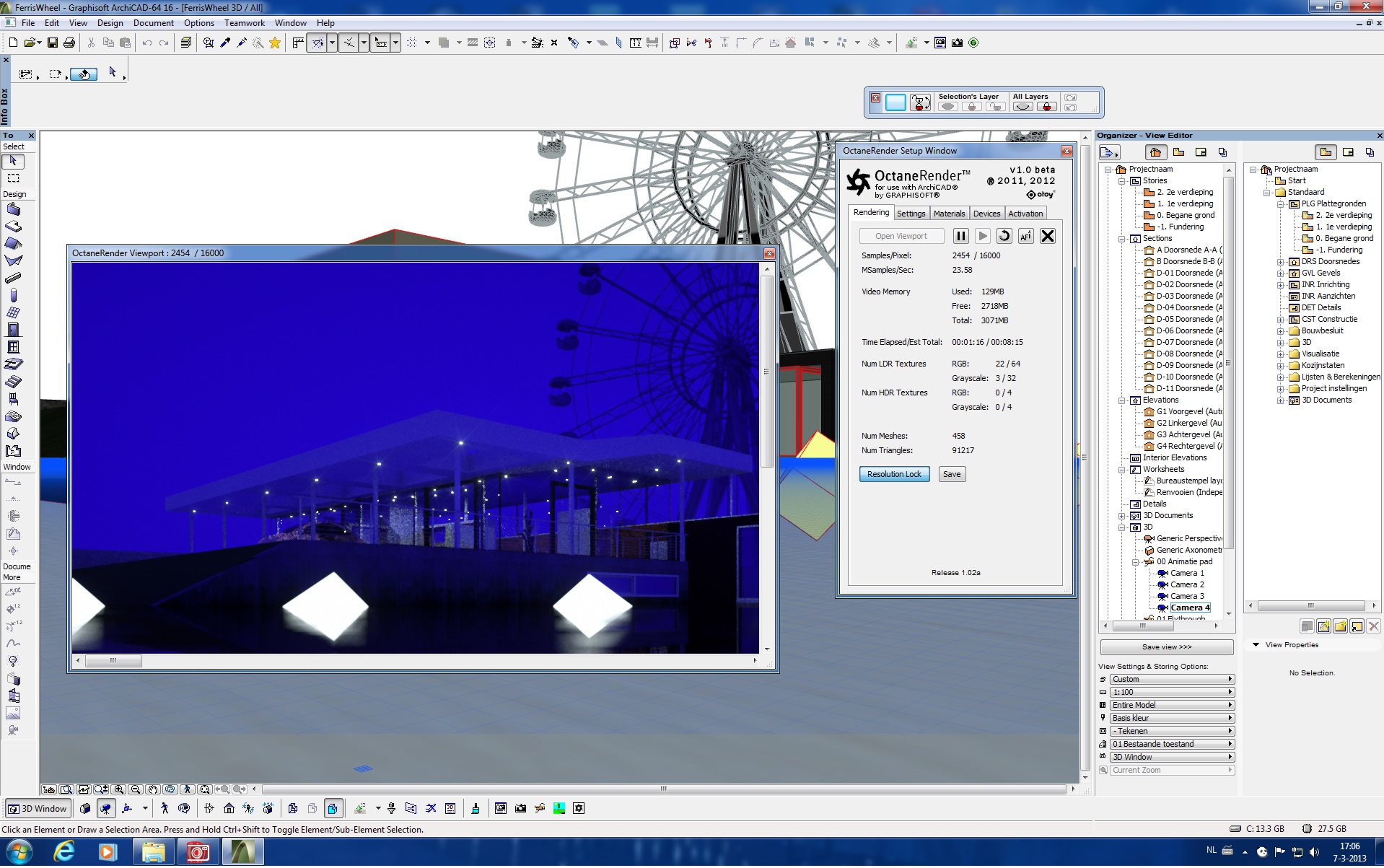Pause the Octane render
This screenshot has width=1384, height=868.
[x=960, y=236]
